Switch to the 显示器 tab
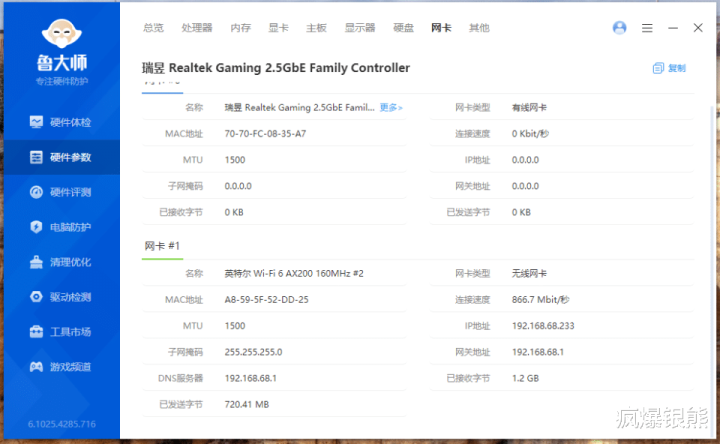The width and height of the screenshot is (720, 444). [360, 28]
